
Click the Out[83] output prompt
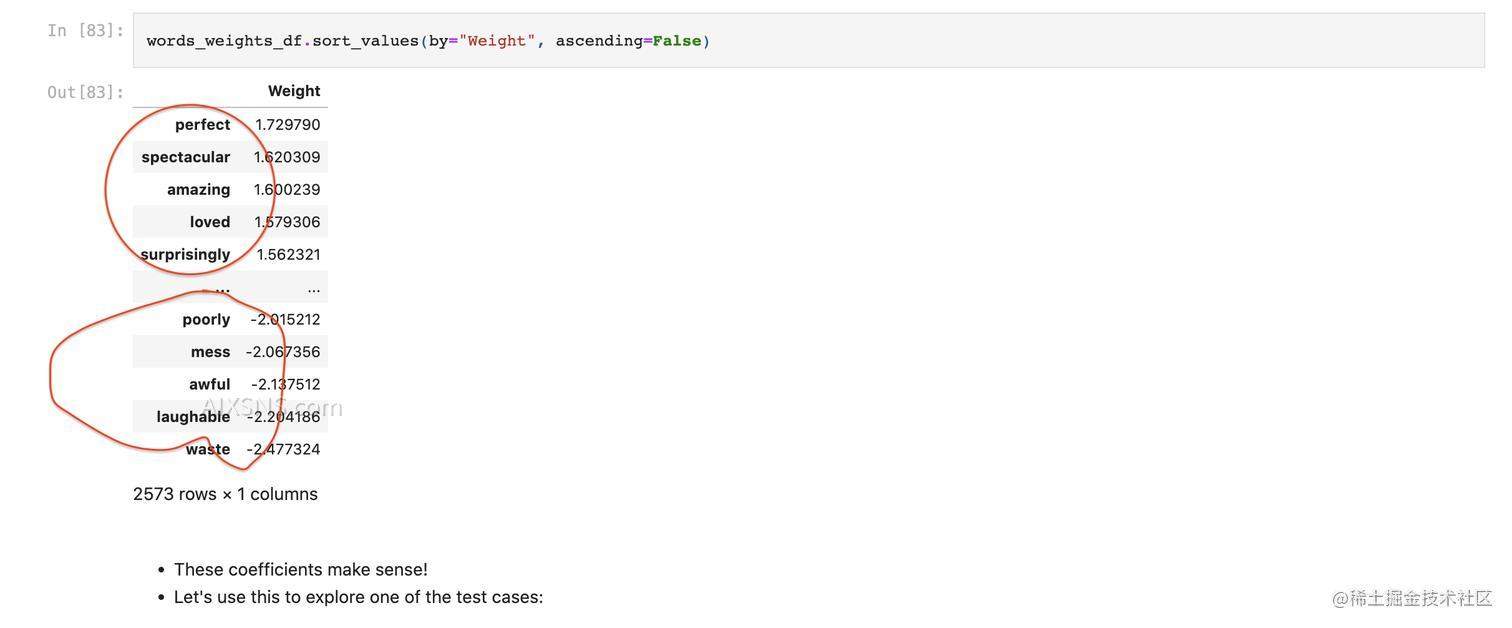[x=85, y=93]
